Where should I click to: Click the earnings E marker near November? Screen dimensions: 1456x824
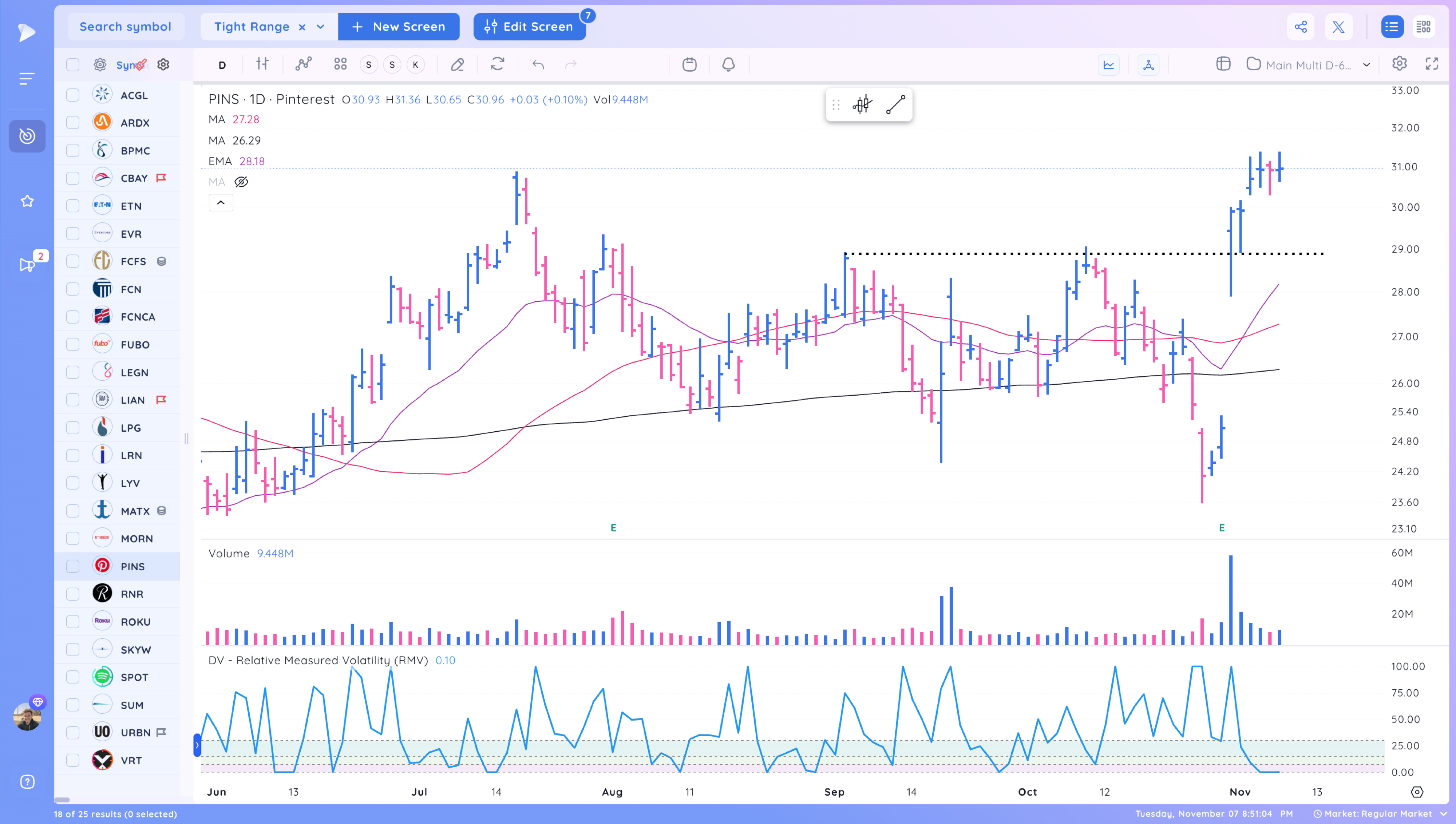click(1221, 528)
